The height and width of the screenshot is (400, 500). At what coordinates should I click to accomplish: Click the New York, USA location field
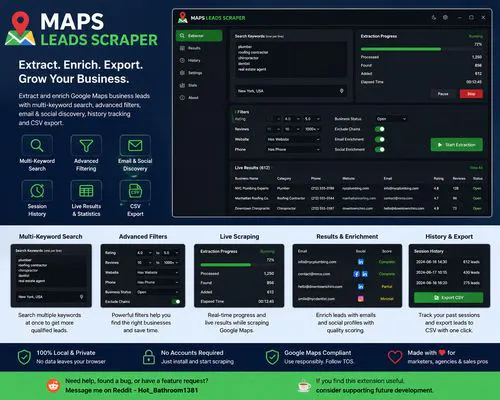pyautogui.click(x=291, y=91)
